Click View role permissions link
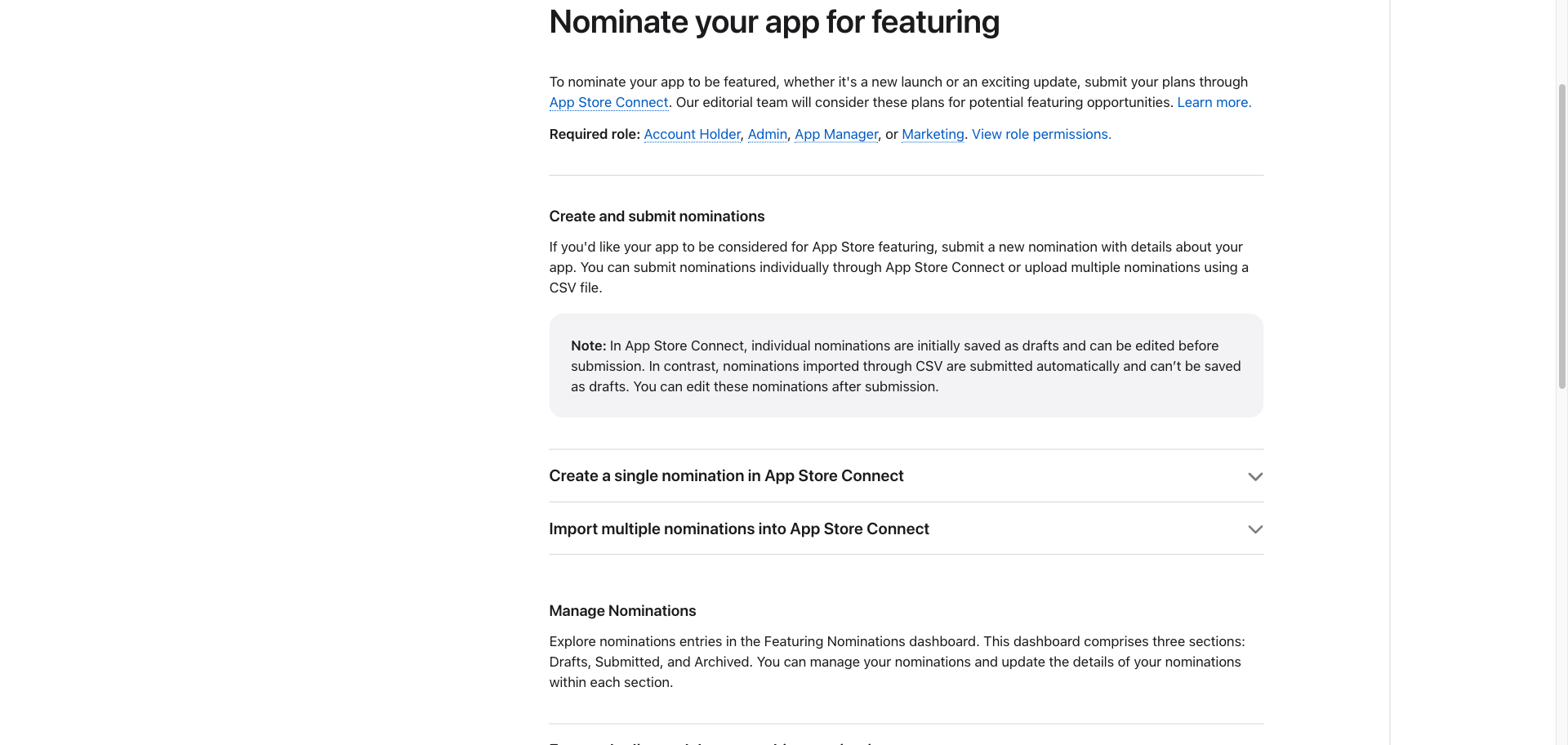The height and width of the screenshot is (745, 1568). pos(1041,134)
